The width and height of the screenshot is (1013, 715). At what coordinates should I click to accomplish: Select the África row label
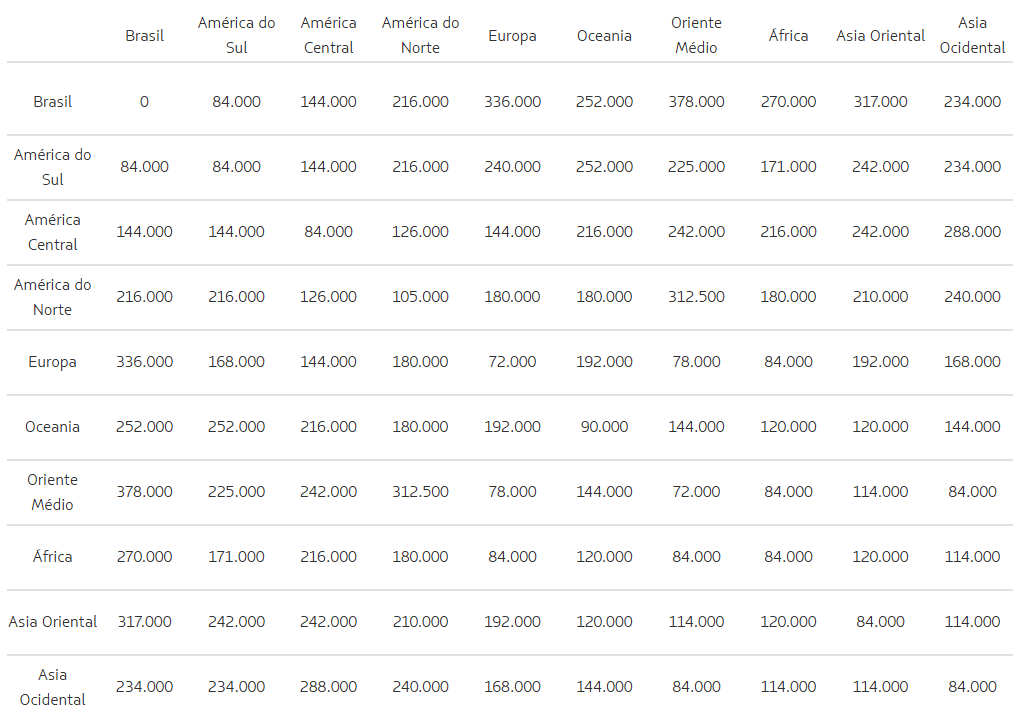click(x=52, y=557)
